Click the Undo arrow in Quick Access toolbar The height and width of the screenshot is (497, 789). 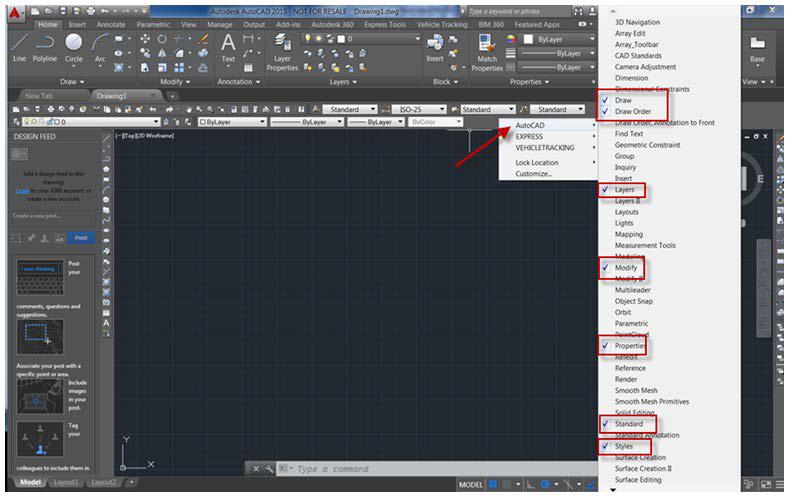pyautogui.click(x=105, y=11)
